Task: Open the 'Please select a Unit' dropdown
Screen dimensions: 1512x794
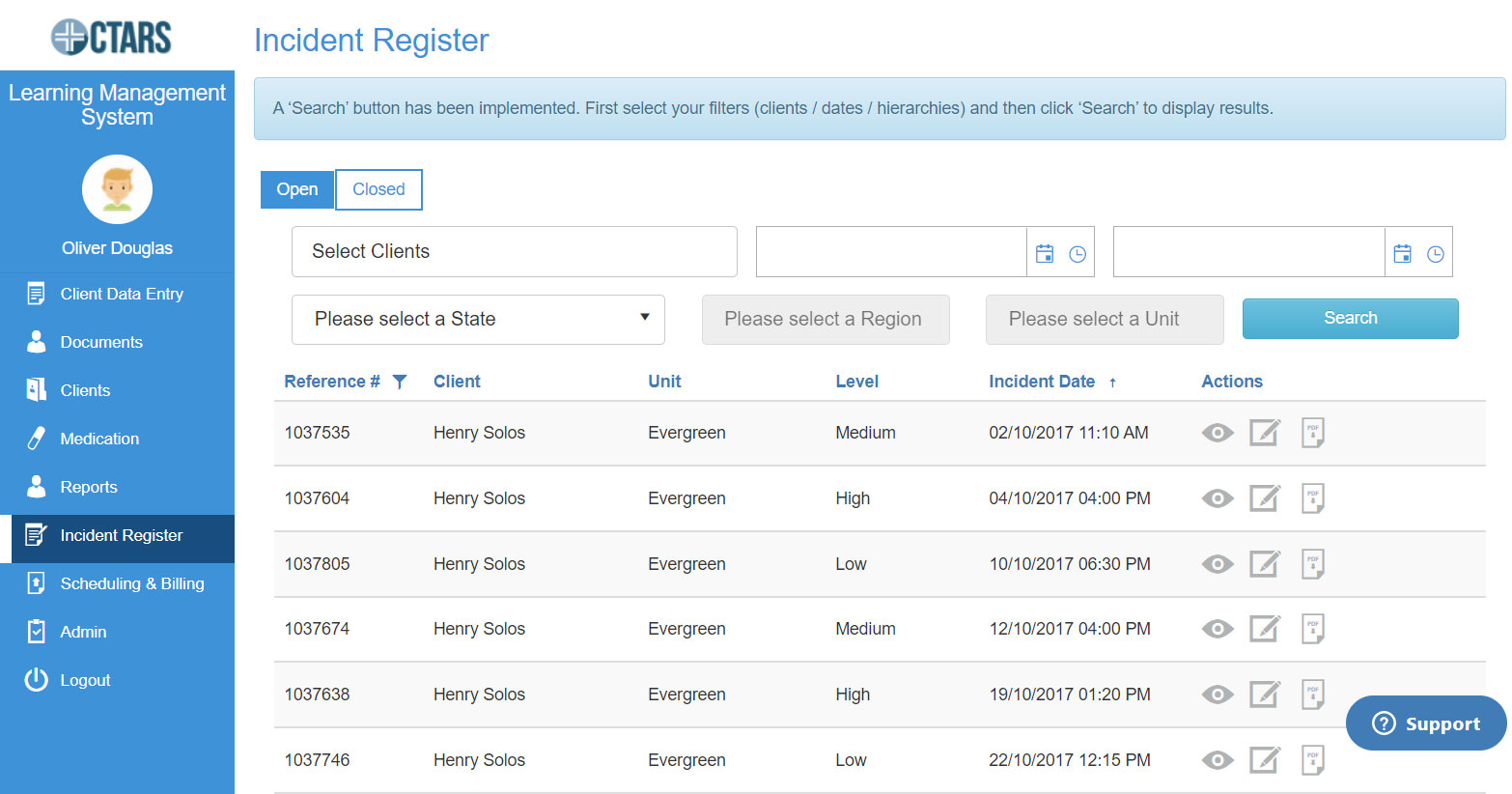Action: tap(1104, 320)
